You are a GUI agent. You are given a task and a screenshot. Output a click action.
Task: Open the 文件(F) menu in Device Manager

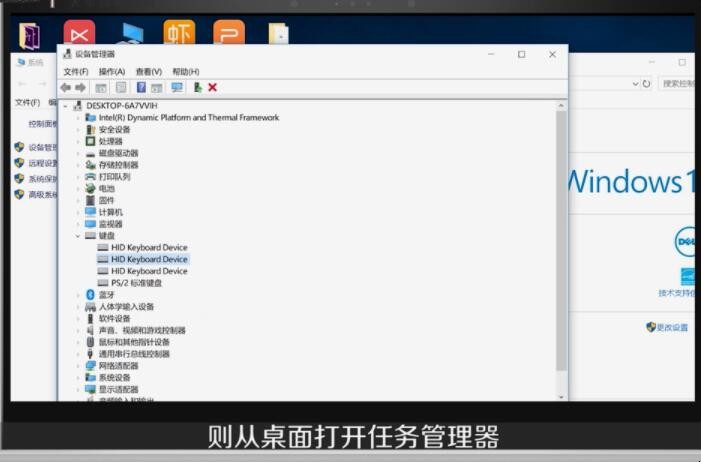click(76, 72)
